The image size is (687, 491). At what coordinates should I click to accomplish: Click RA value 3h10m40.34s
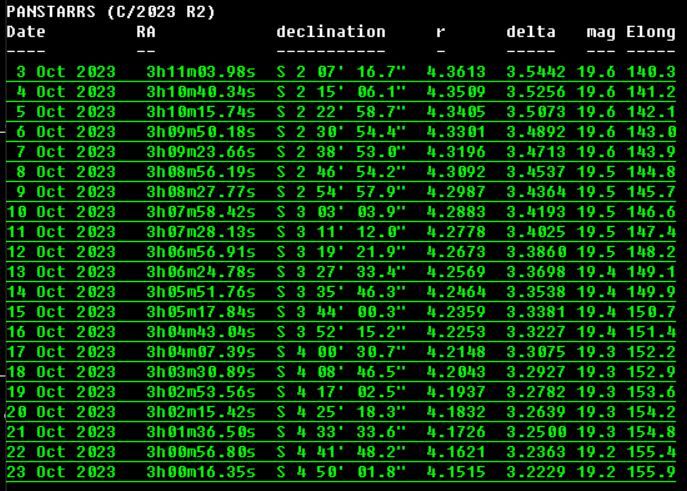click(200, 92)
